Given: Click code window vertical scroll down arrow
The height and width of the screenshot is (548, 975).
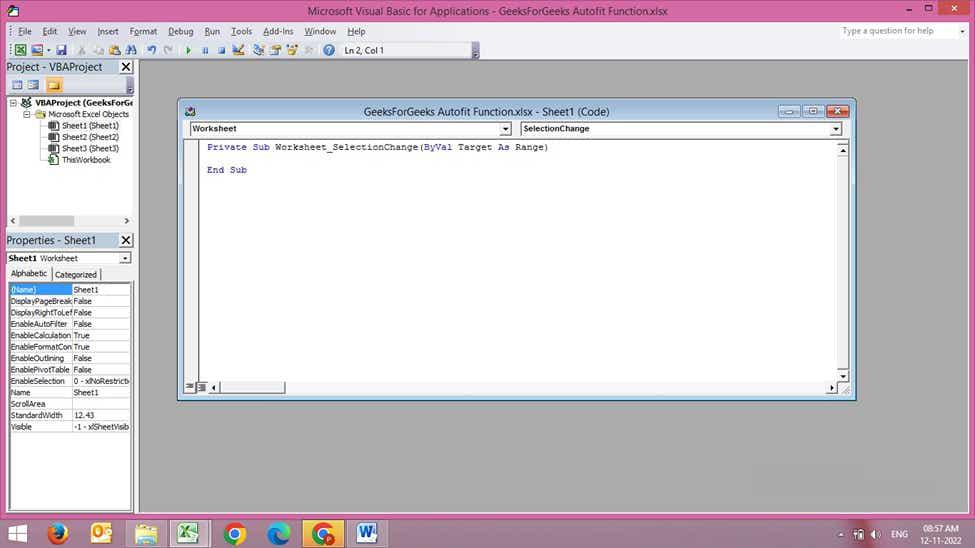Looking at the screenshot, I should [x=843, y=376].
